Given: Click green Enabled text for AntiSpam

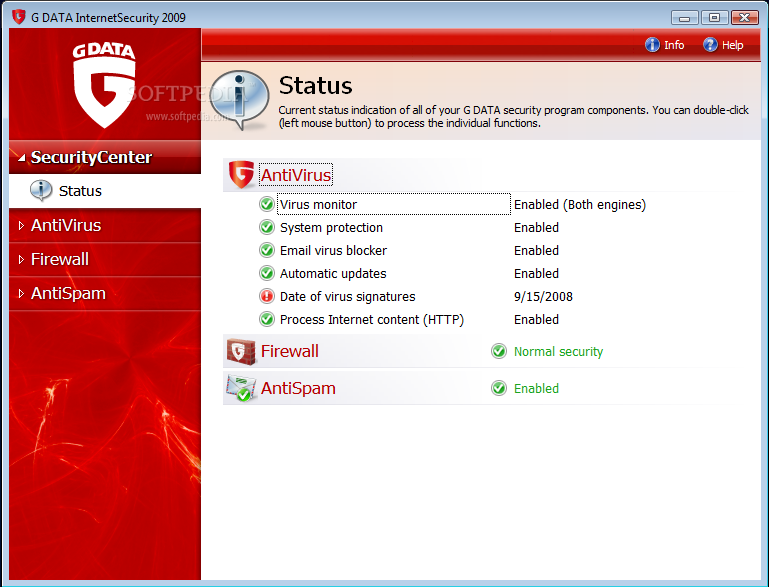Looking at the screenshot, I should (x=536, y=388).
